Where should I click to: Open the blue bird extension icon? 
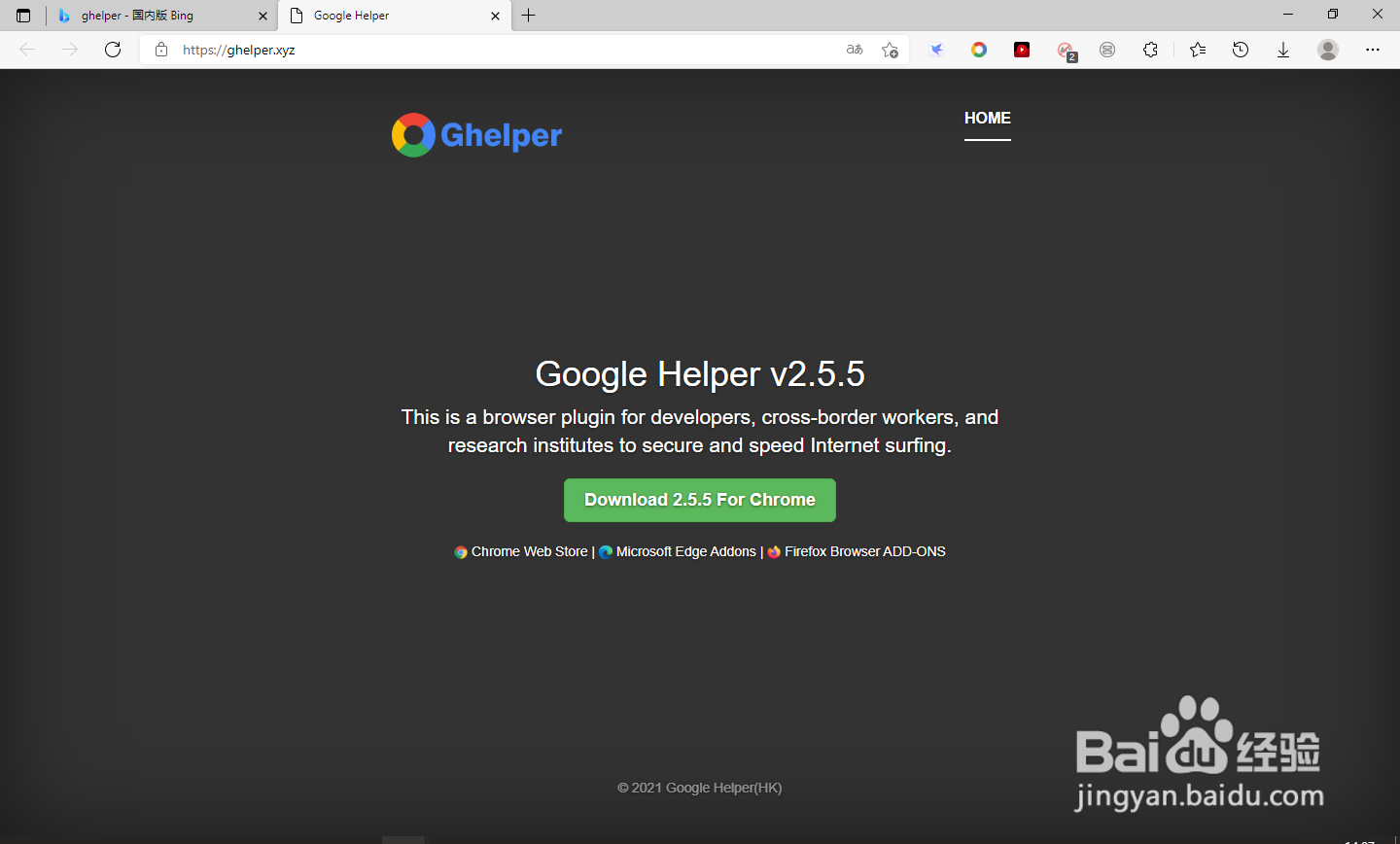tap(936, 50)
